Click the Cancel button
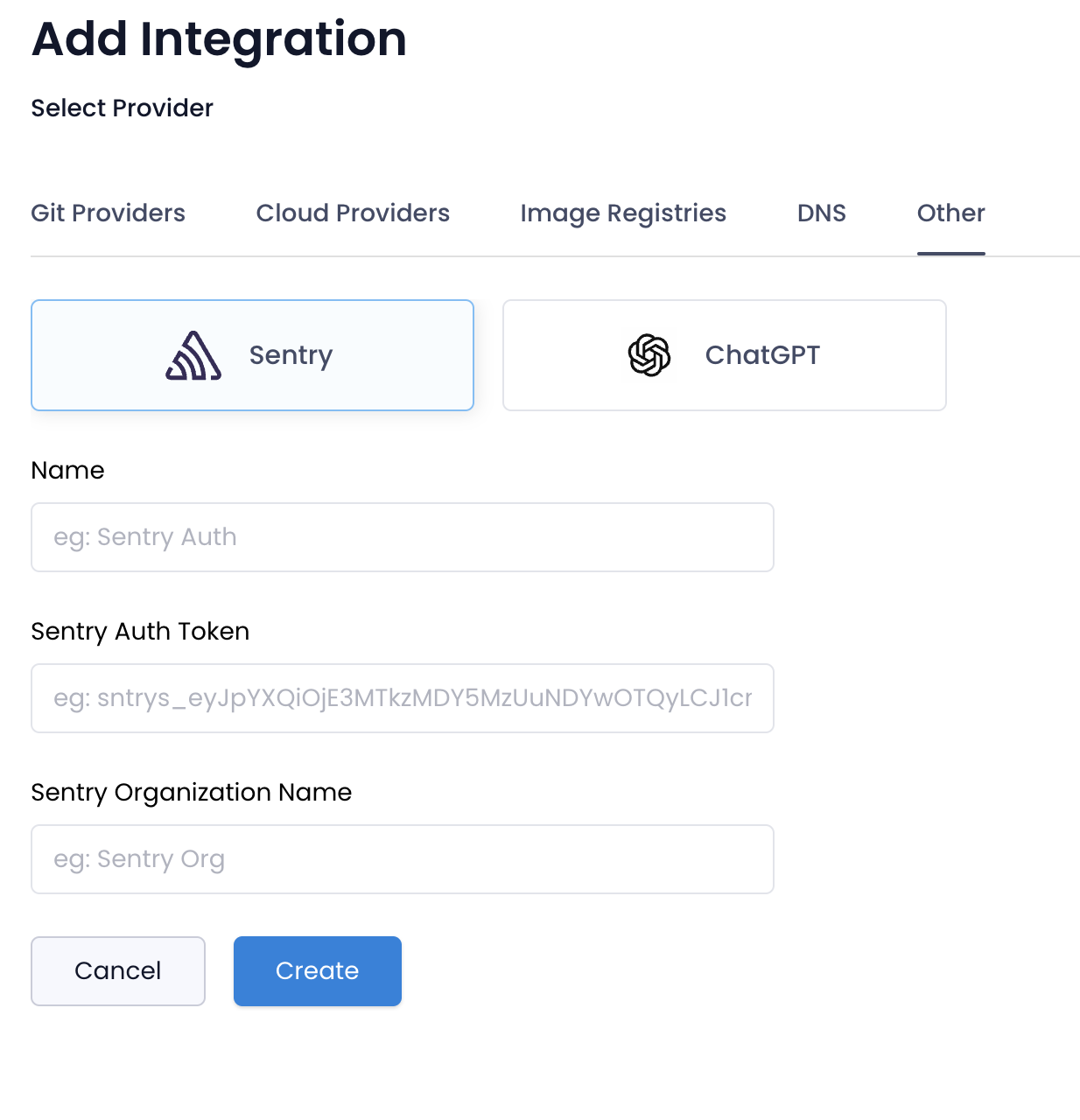The width and height of the screenshot is (1080, 1120). click(x=118, y=971)
